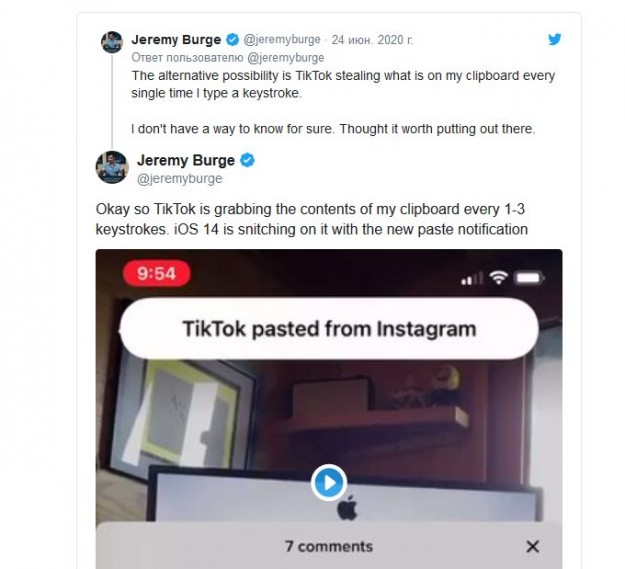The height and width of the screenshot is (569, 625).
Task: Play the embedded TikTok video
Action: coord(329,483)
